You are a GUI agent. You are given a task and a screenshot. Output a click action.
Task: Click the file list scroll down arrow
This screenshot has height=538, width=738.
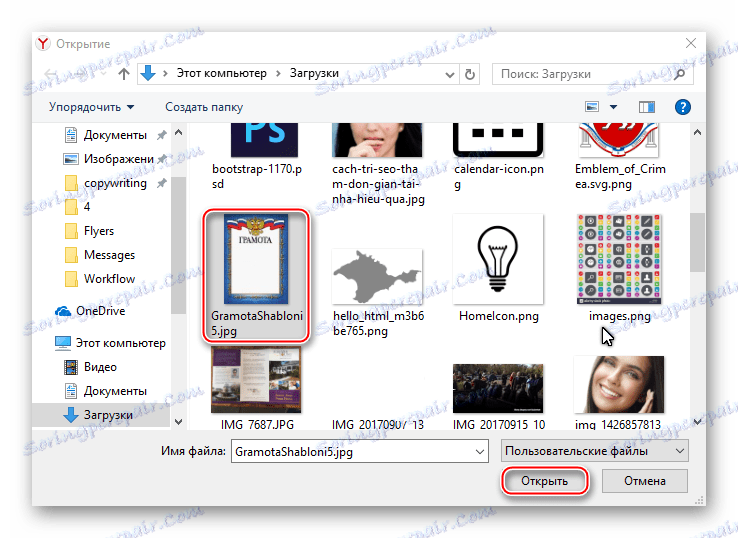pos(697,422)
